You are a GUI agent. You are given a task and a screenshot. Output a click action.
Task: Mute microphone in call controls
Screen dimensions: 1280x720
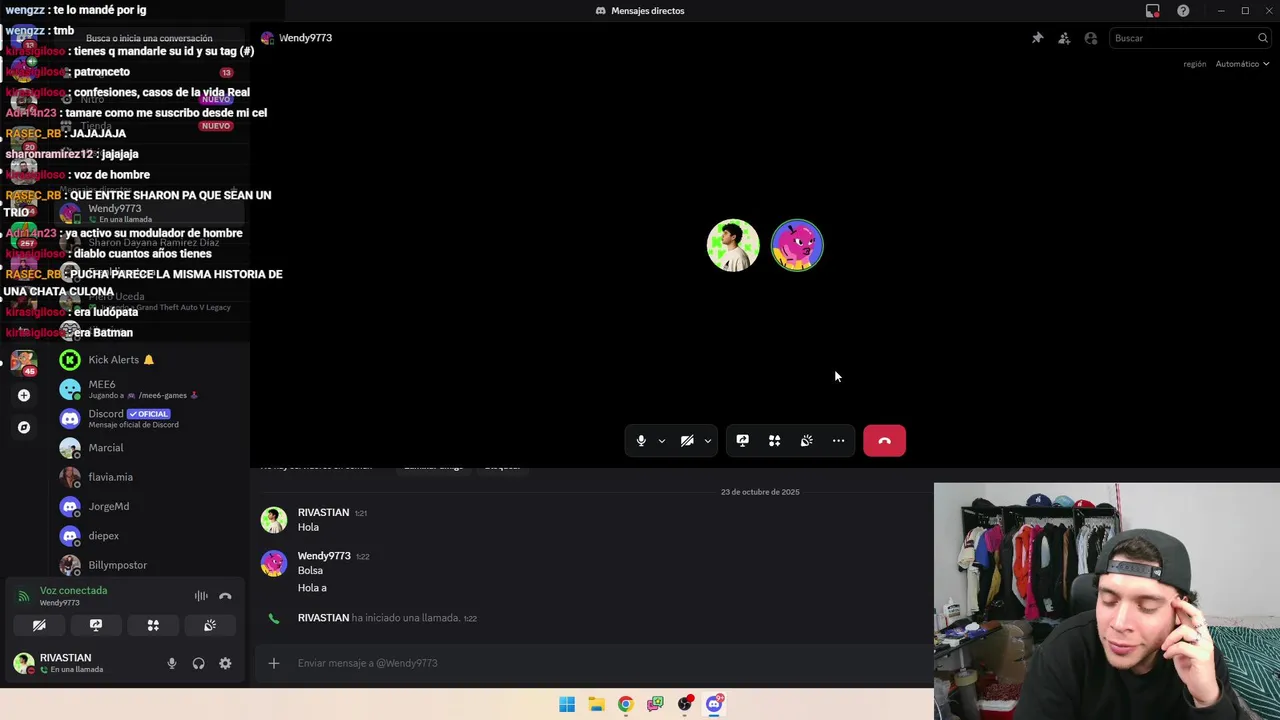pyautogui.click(x=641, y=441)
